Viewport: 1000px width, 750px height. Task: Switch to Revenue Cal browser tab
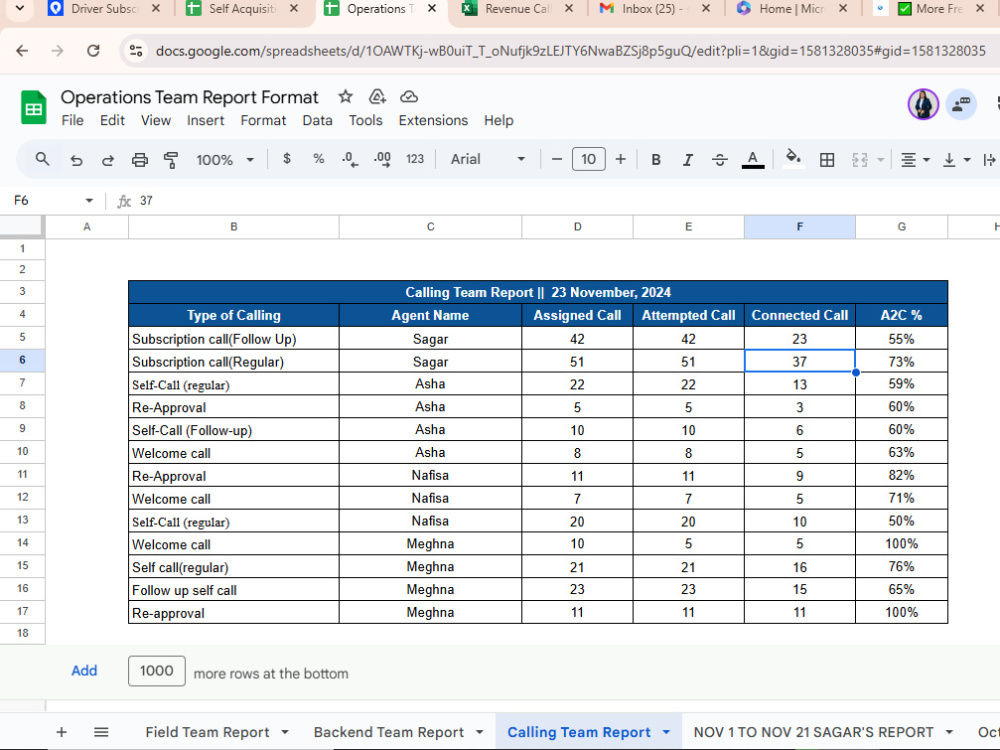(518, 9)
